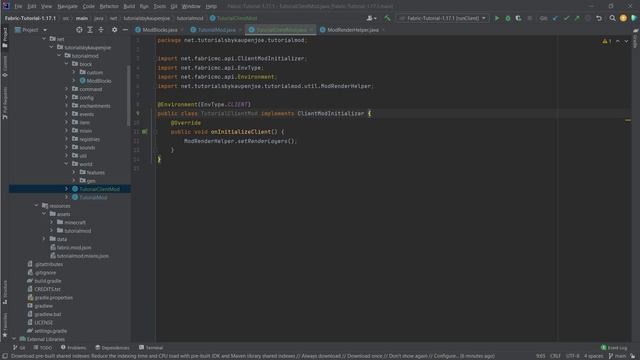Open the Structure tool window sidebar button
The image size is (640, 360).
(5, 292)
